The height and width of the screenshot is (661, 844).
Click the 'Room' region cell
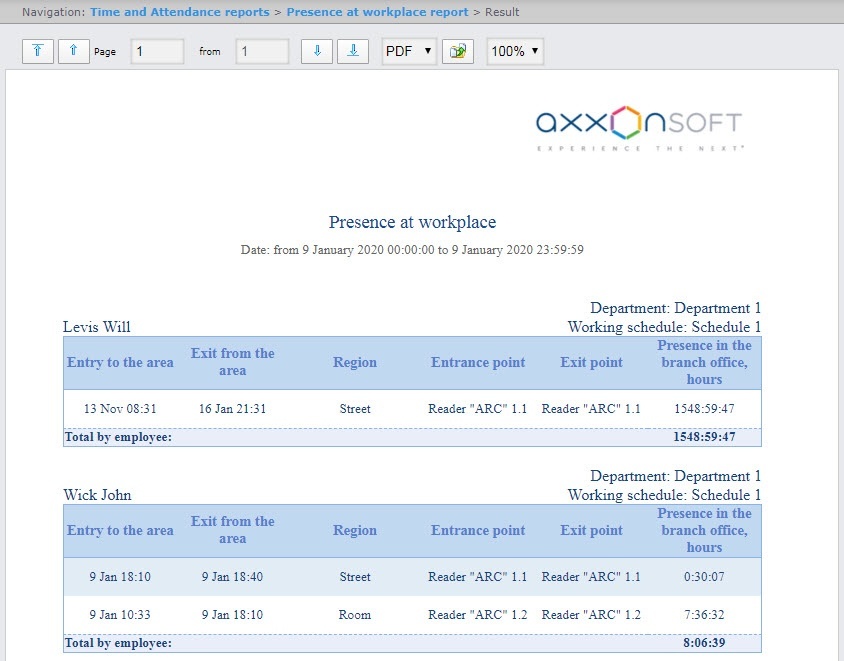click(x=355, y=615)
